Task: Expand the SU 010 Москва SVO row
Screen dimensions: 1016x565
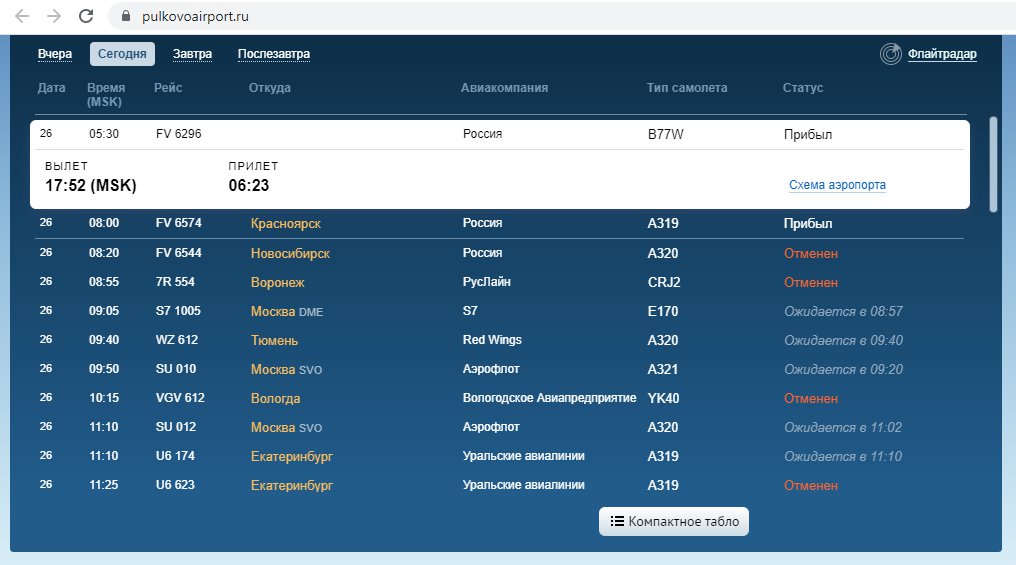Action: tap(500, 369)
